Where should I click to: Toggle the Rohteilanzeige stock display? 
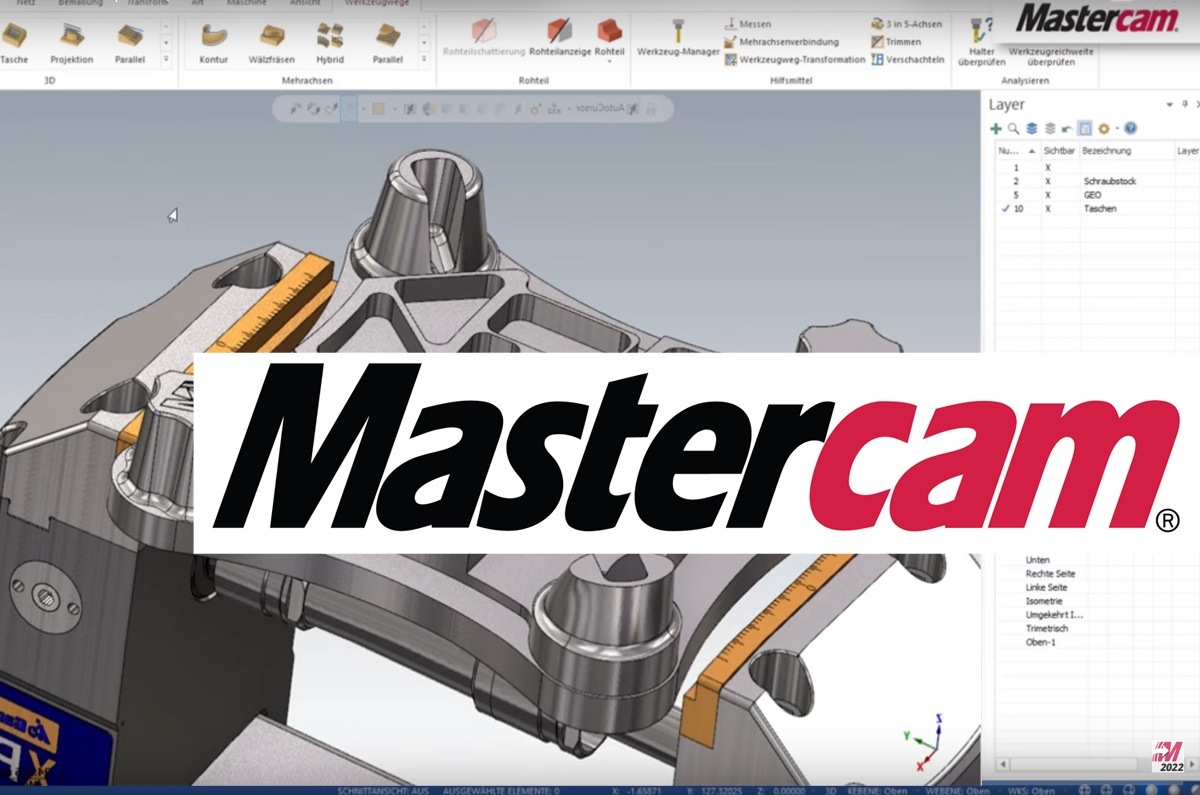(x=560, y=38)
